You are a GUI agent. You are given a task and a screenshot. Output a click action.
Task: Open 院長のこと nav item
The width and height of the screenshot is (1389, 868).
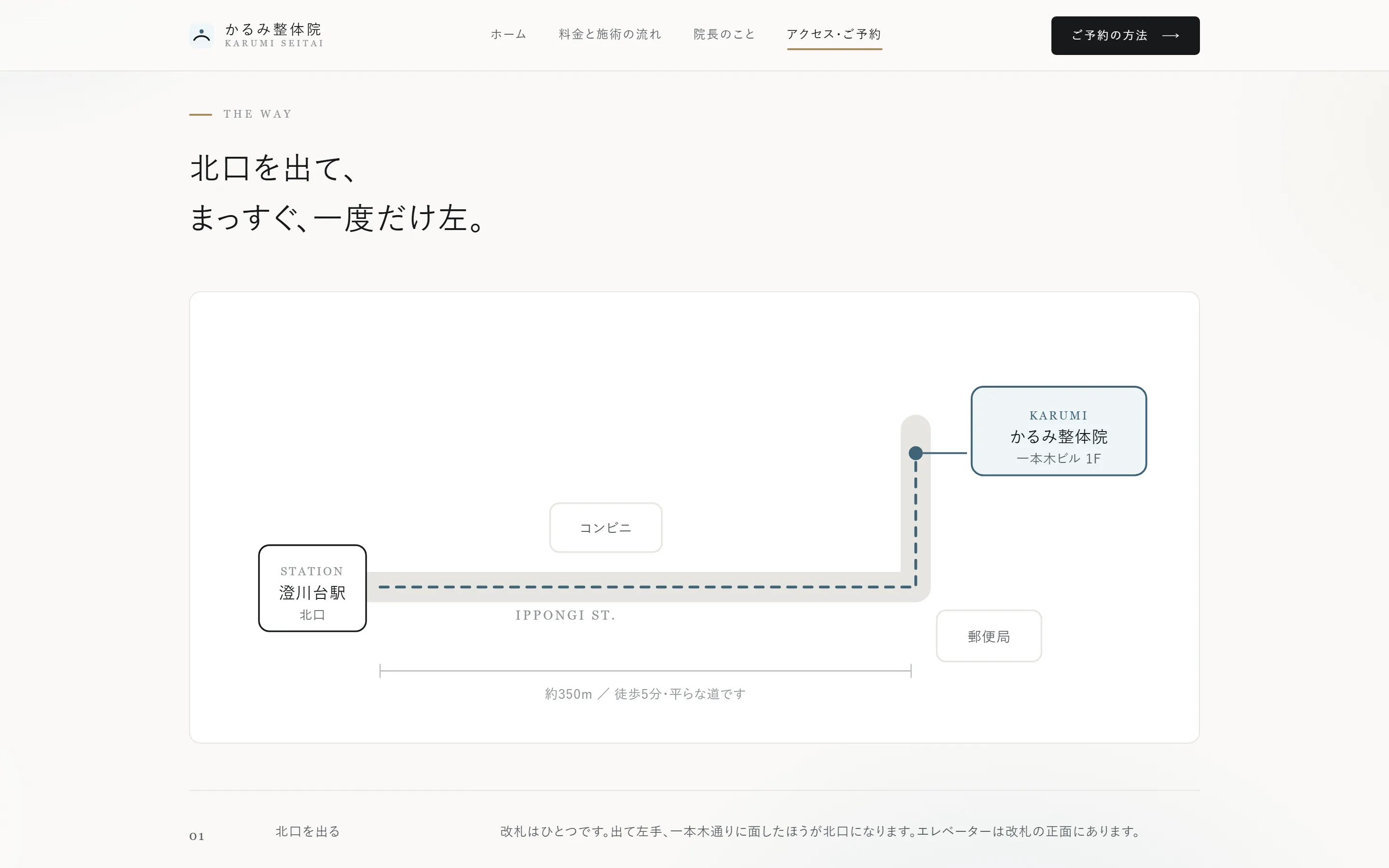coord(724,34)
